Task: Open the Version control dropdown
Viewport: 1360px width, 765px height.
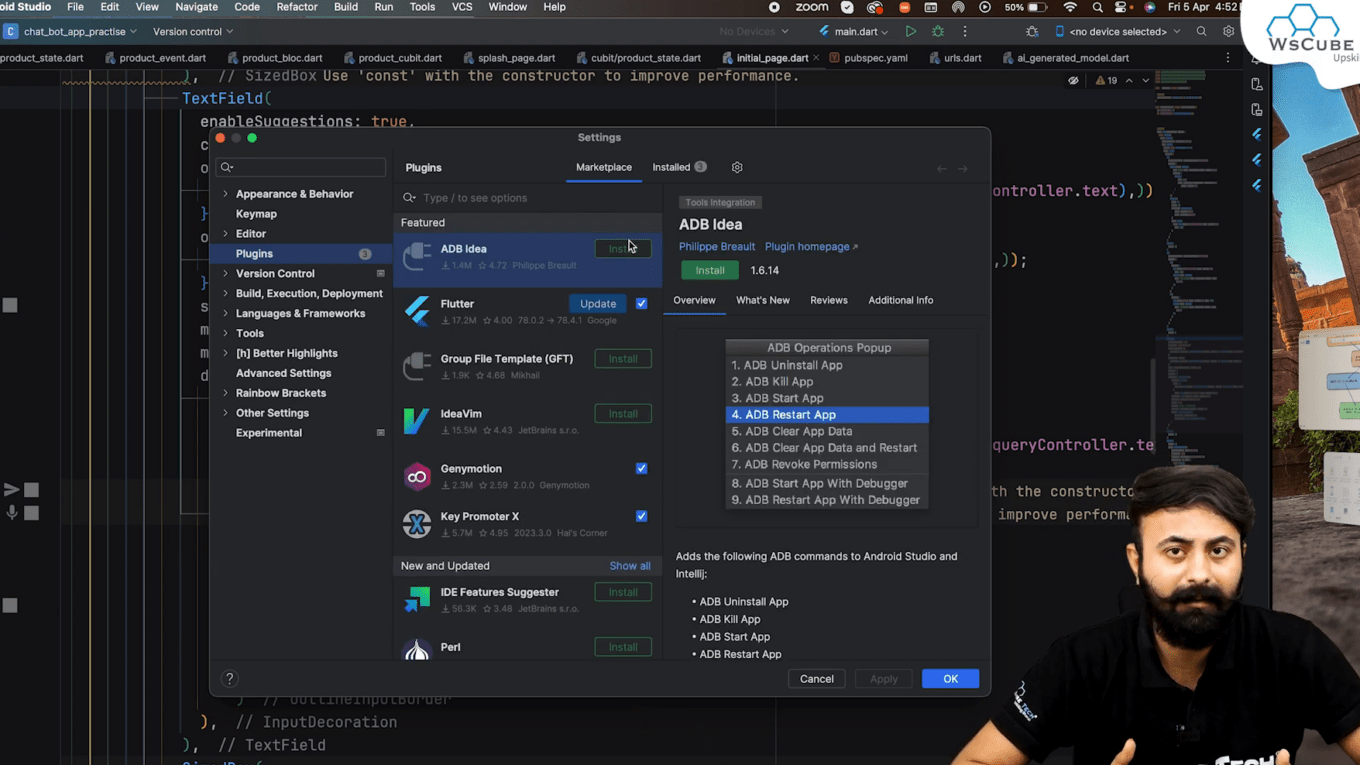Action: point(193,32)
